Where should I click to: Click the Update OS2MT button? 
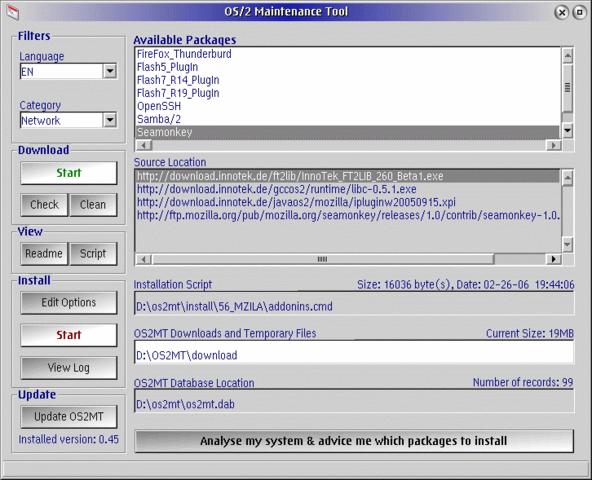pyautogui.click(x=69, y=417)
